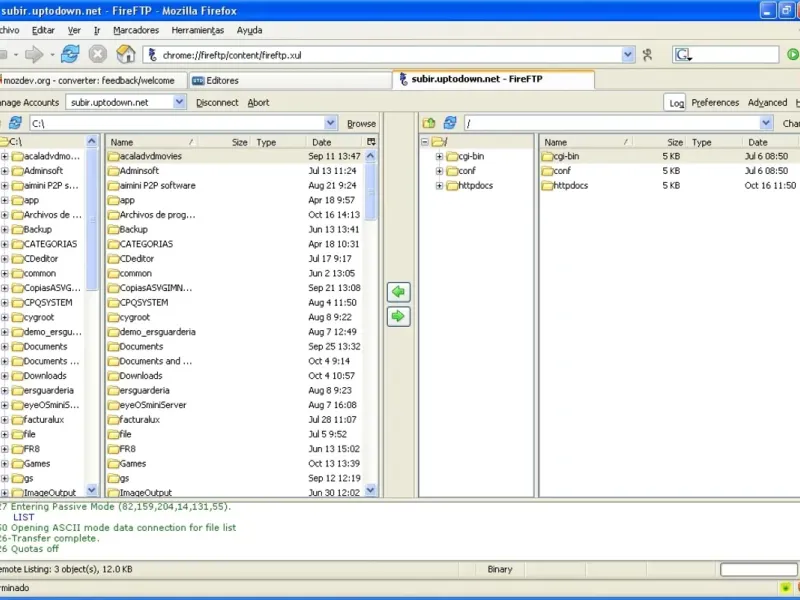Click the root folder icon in remote tree

[x=438, y=141]
